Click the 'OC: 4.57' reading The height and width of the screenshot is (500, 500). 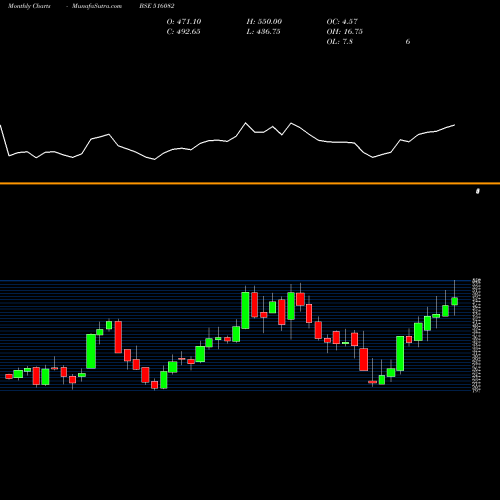click(342, 22)
